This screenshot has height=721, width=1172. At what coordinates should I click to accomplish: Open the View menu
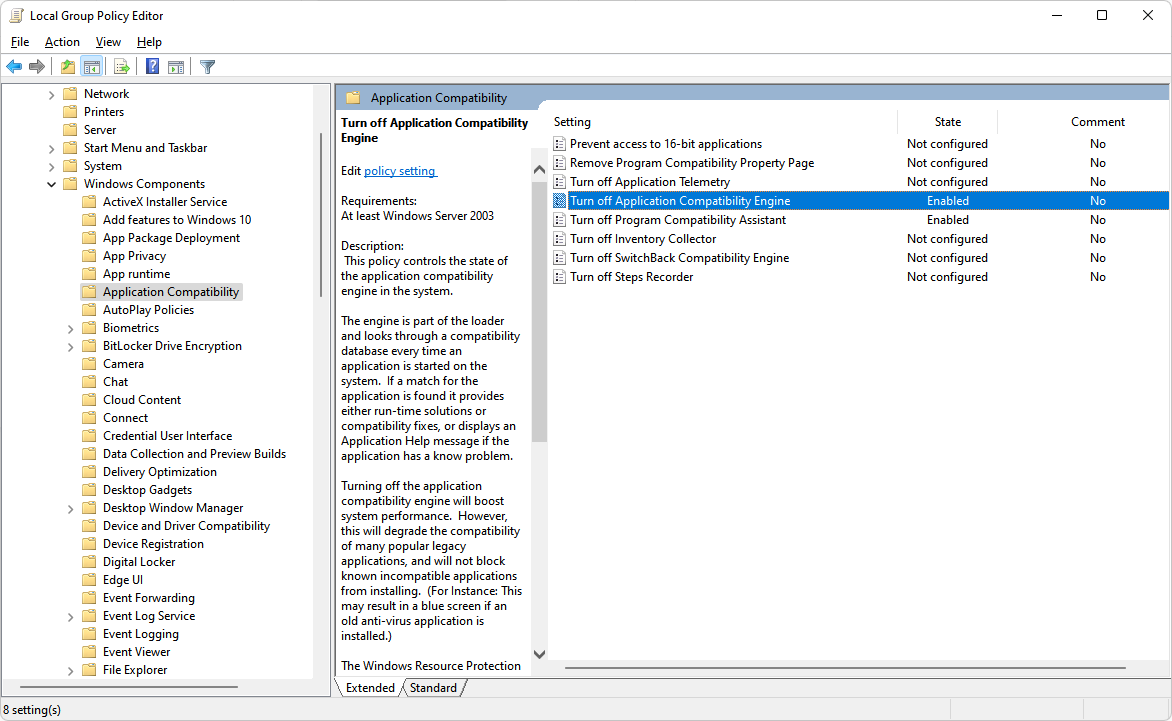click(x=108, y=42)
